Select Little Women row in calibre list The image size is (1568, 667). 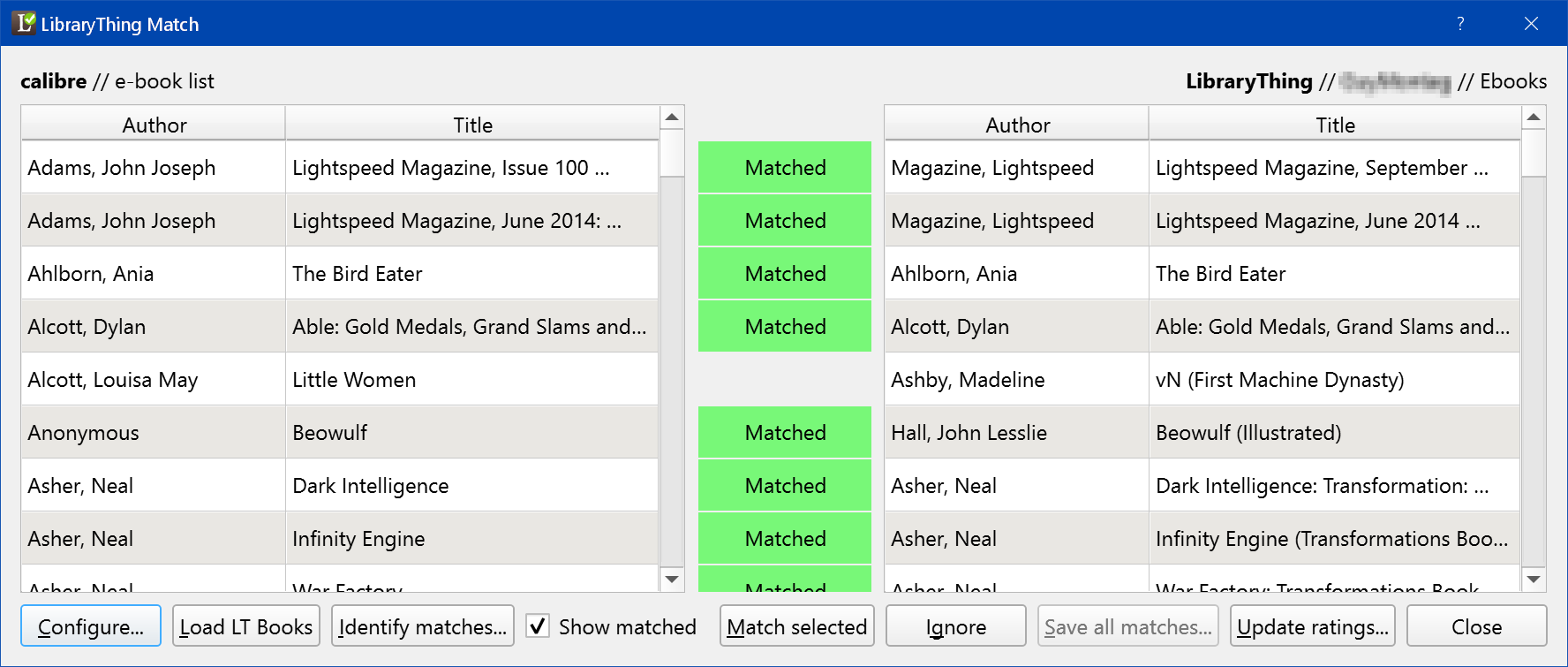[353, 380]
